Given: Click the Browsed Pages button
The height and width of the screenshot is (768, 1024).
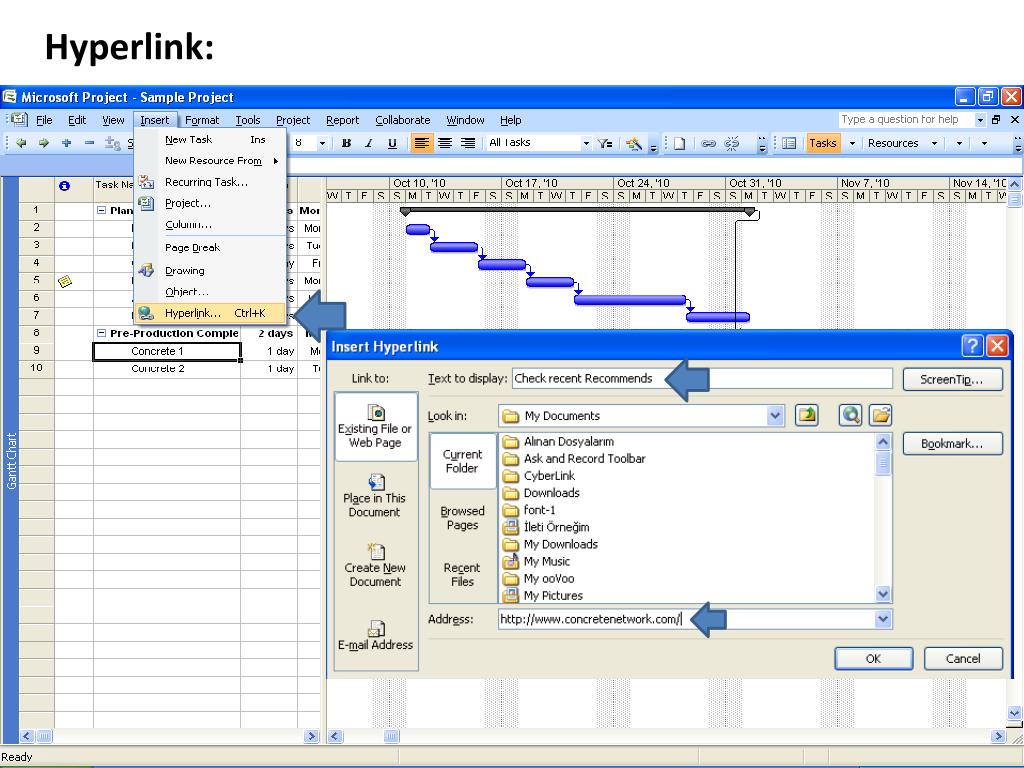Looking at the screenshot, I should [x=462, y=518].
